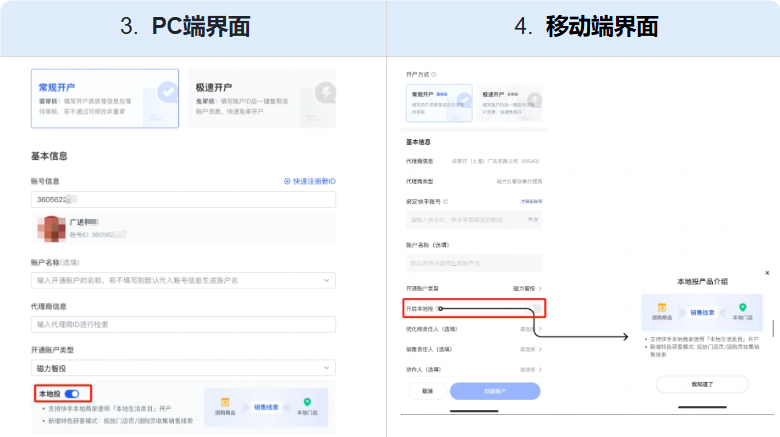
Task: Open the 账户名称 dropdown in PC form
Action: [x=183, y=280]
